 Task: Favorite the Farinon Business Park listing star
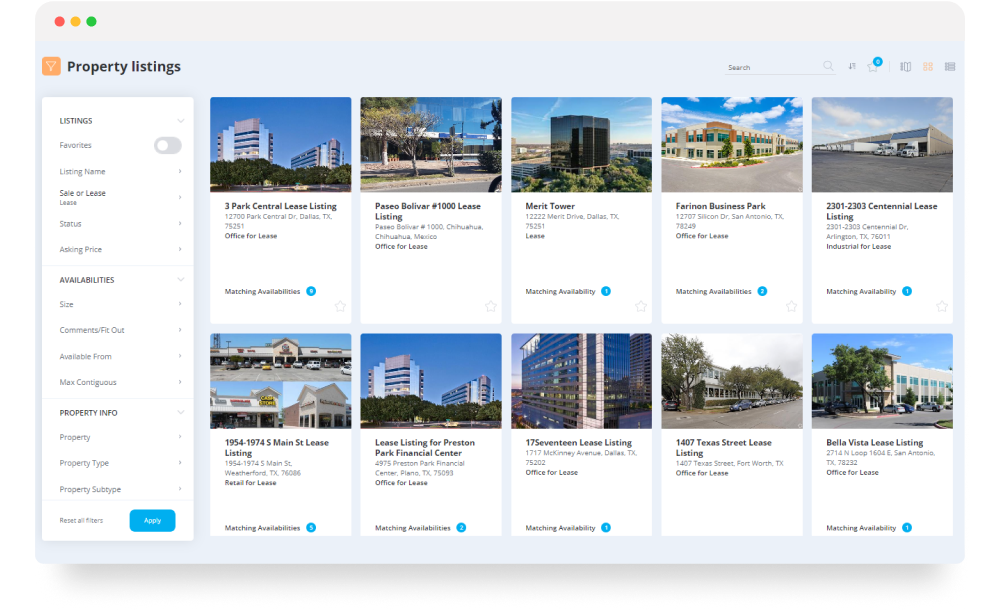791,306
